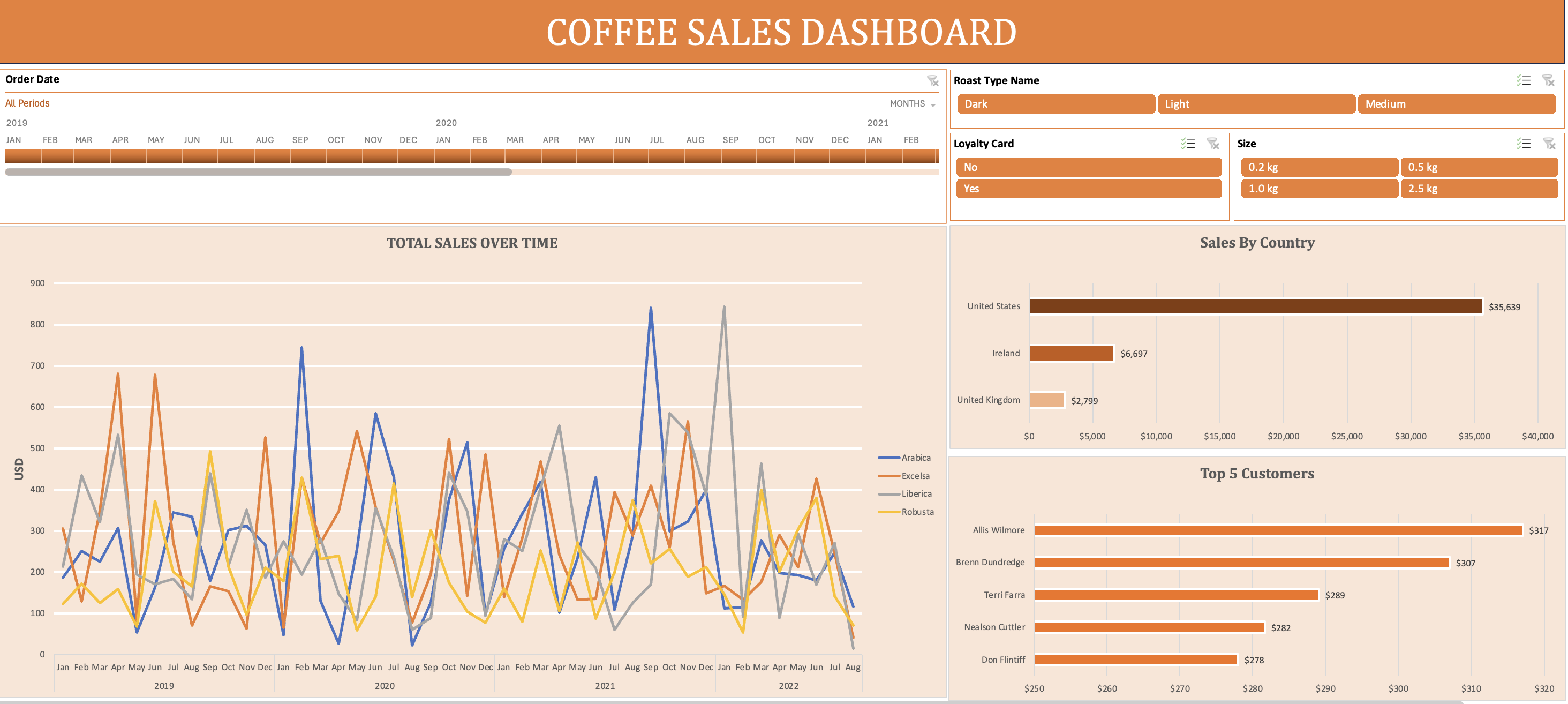This screenshot has height=704, width=1568.
Task: Select Medium roast type button
Action: tap(1457, 103)
